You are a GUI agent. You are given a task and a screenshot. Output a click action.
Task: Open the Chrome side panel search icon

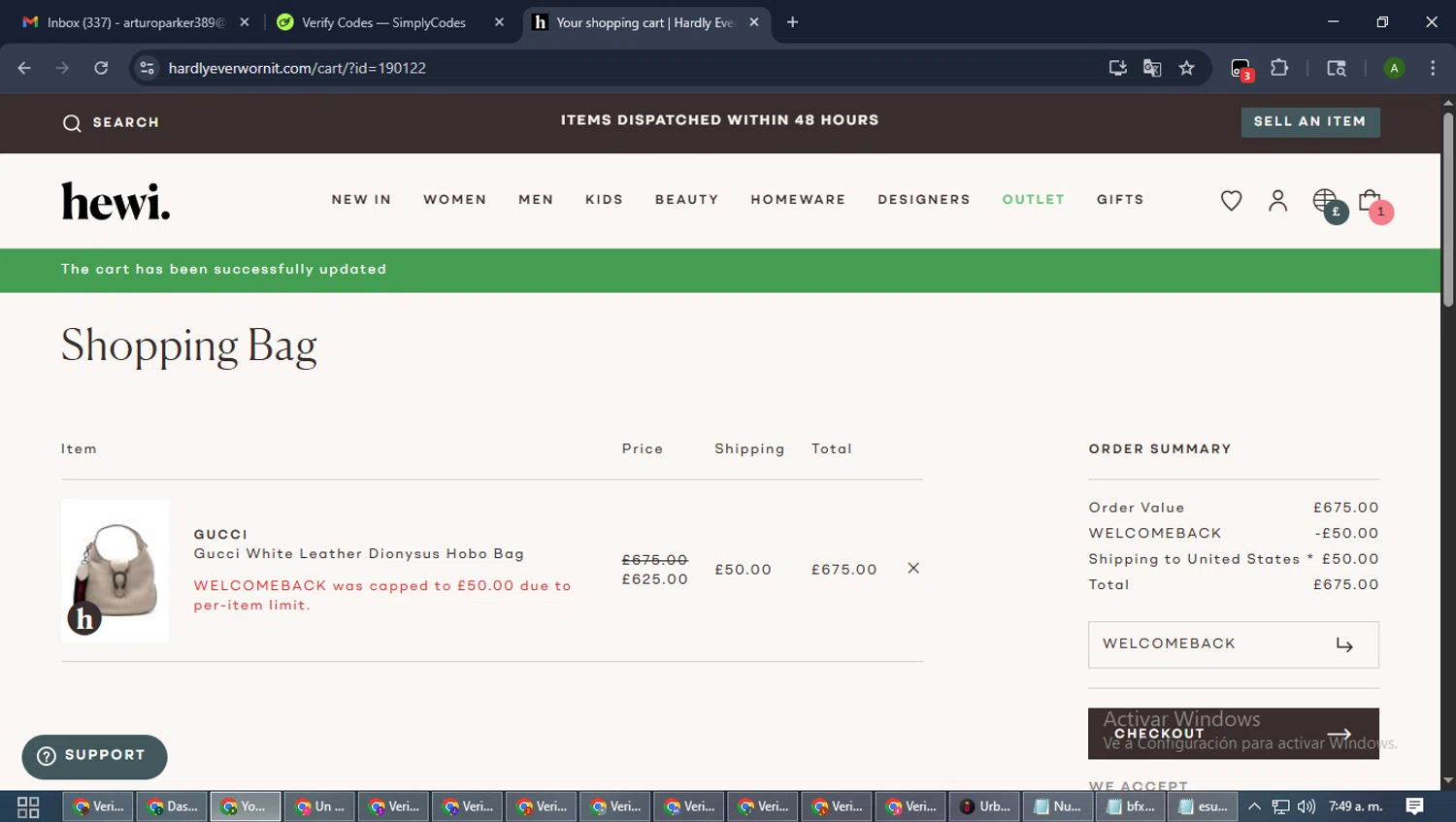pos(1337,68)
